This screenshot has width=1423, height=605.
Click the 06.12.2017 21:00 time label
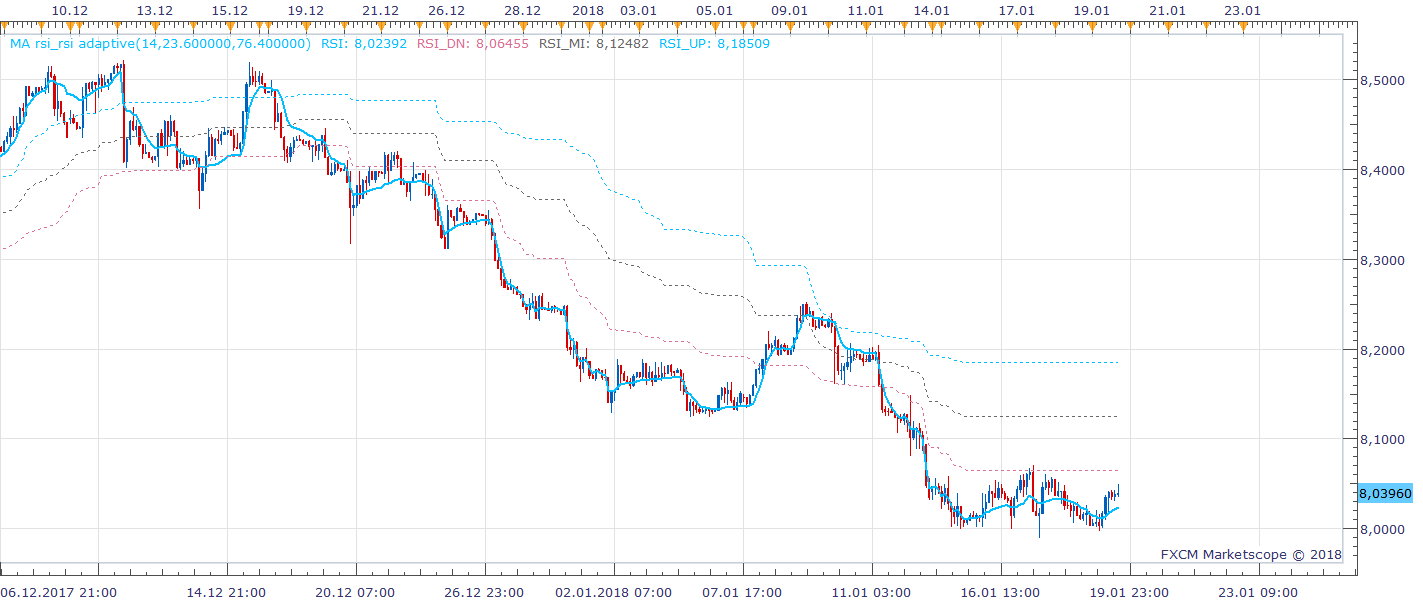[61, 592]
